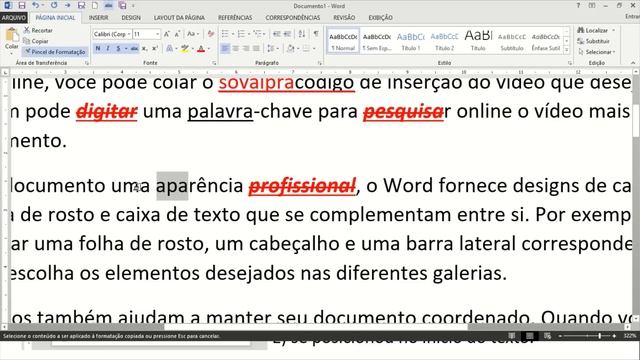
Task: Toggle Pincel de Formatação format painter
Action: tap(55, 52)
